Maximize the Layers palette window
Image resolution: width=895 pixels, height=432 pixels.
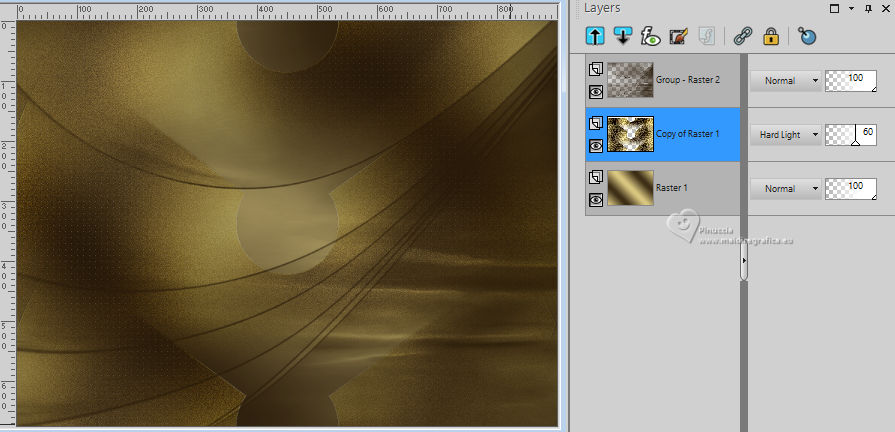[834, 9]
